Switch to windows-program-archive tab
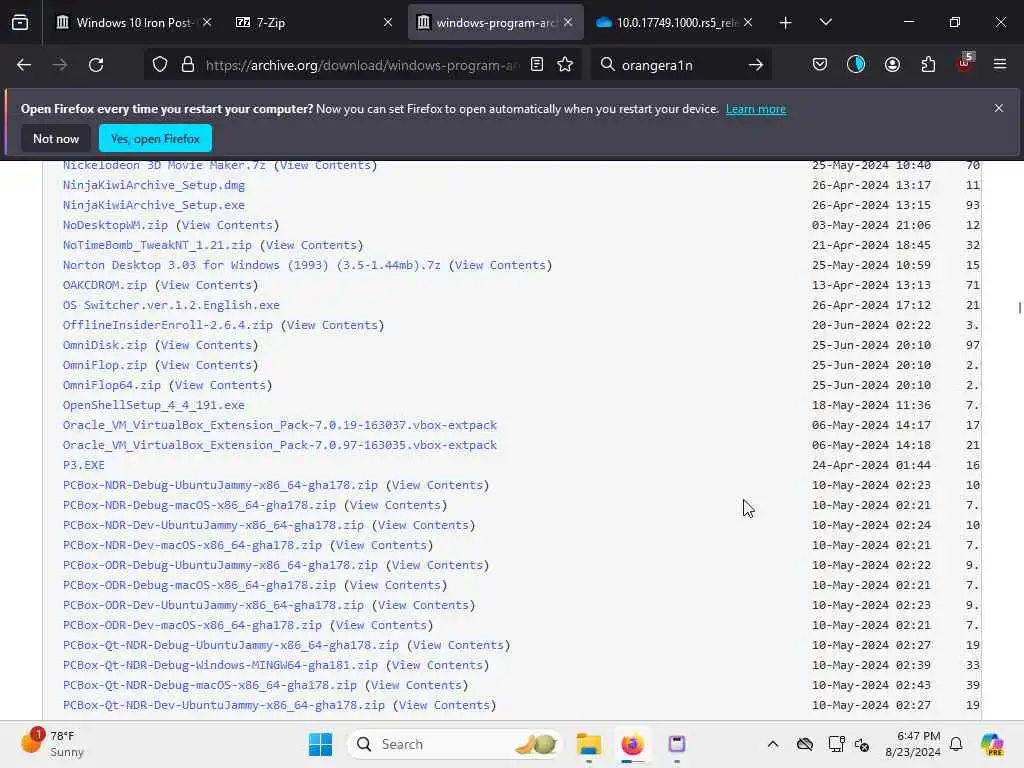Screen dimensions: 1024x768 click(496, 23)
